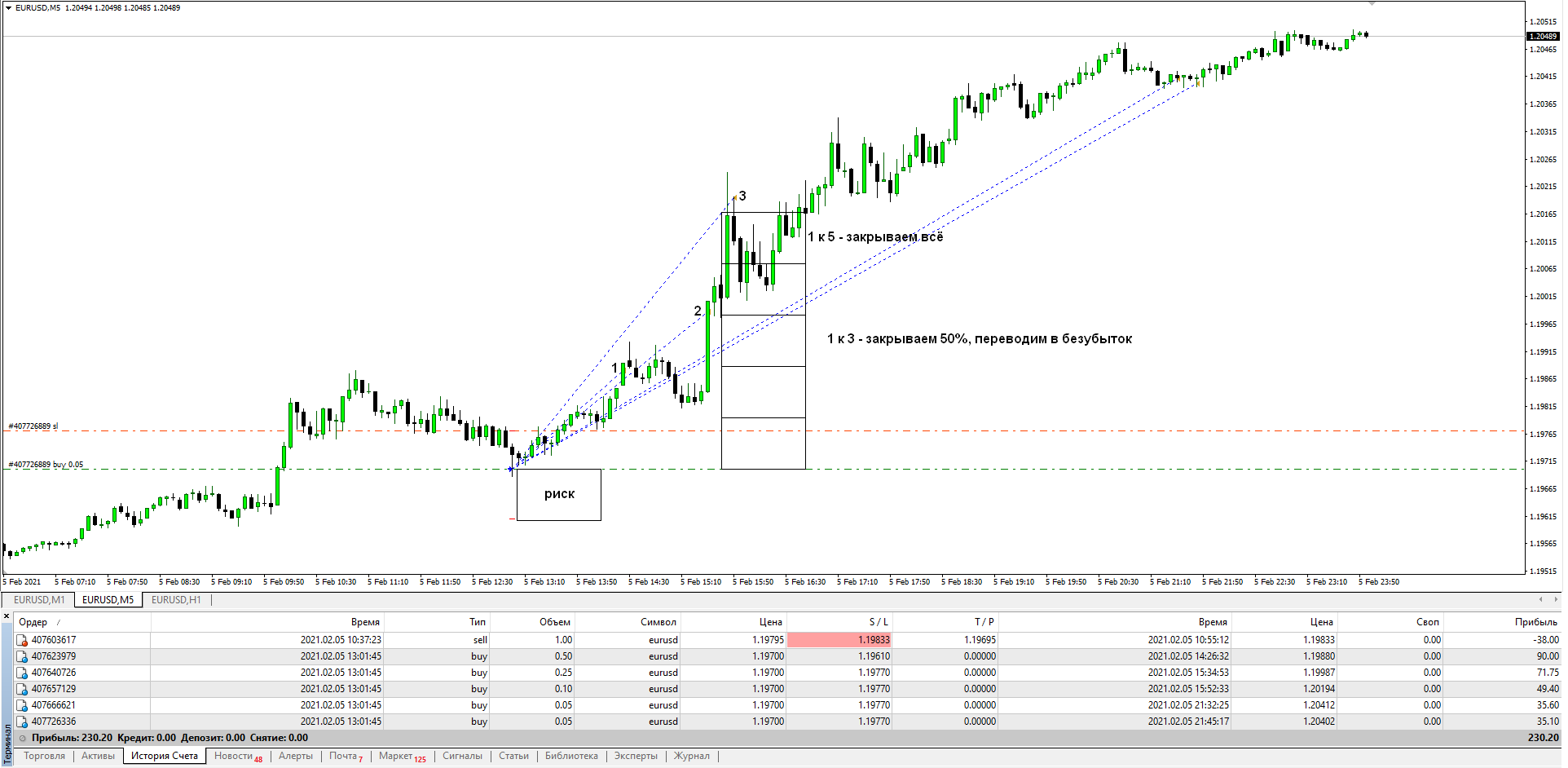Viewport: 1568px width, 768px height.
Task: Click the chart shift triangle marker at top
Action: 1372,3
